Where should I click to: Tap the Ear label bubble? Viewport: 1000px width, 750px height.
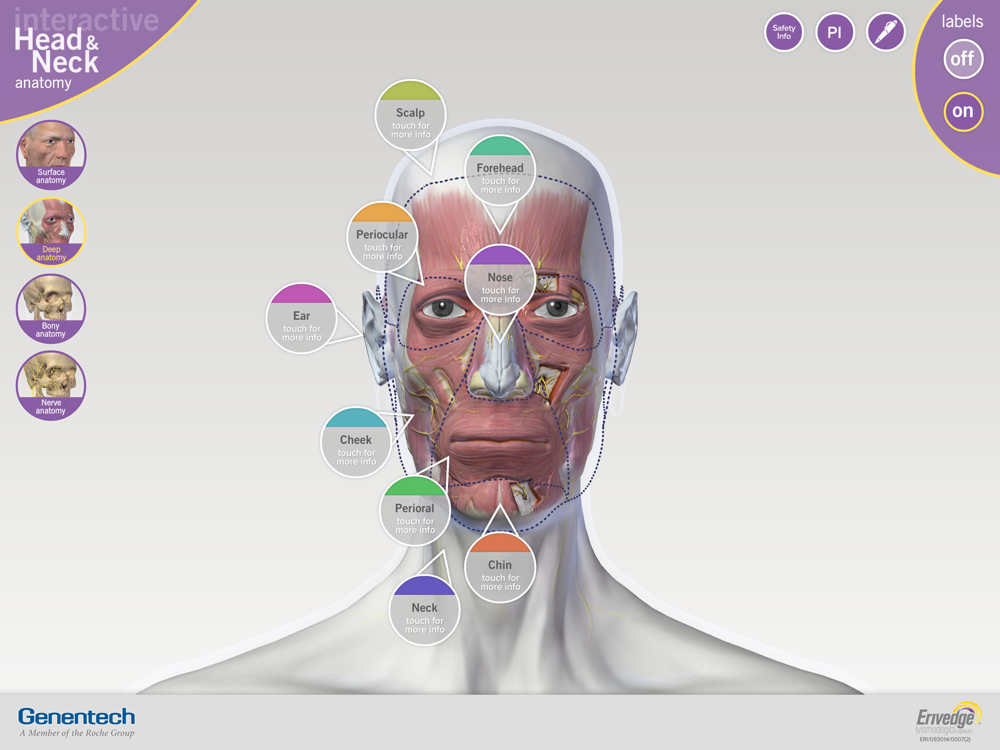point(302,318)
